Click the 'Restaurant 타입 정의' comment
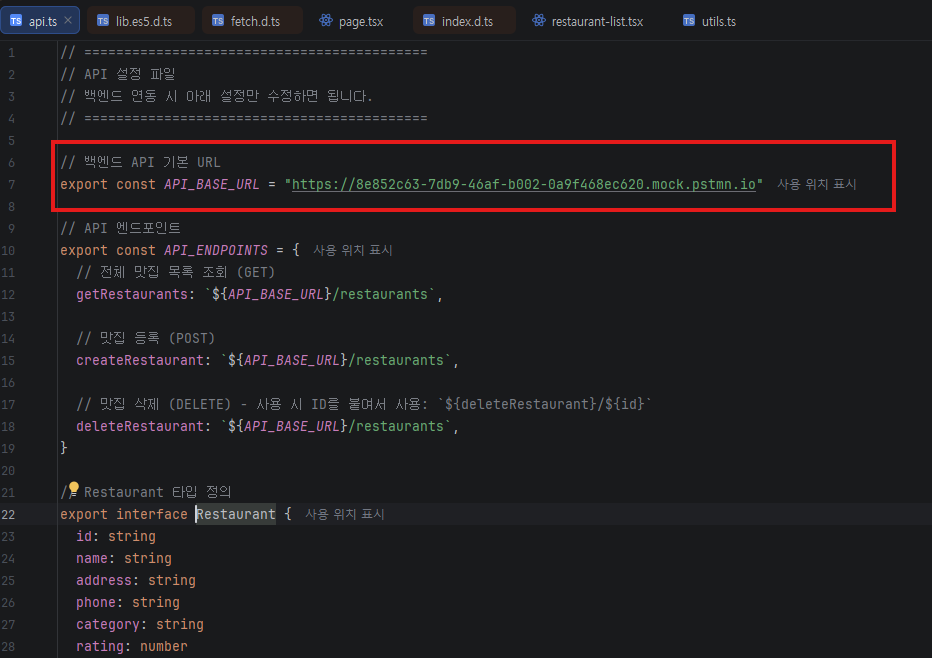Viewport: 932px width, 658px height. click(146, 492)
